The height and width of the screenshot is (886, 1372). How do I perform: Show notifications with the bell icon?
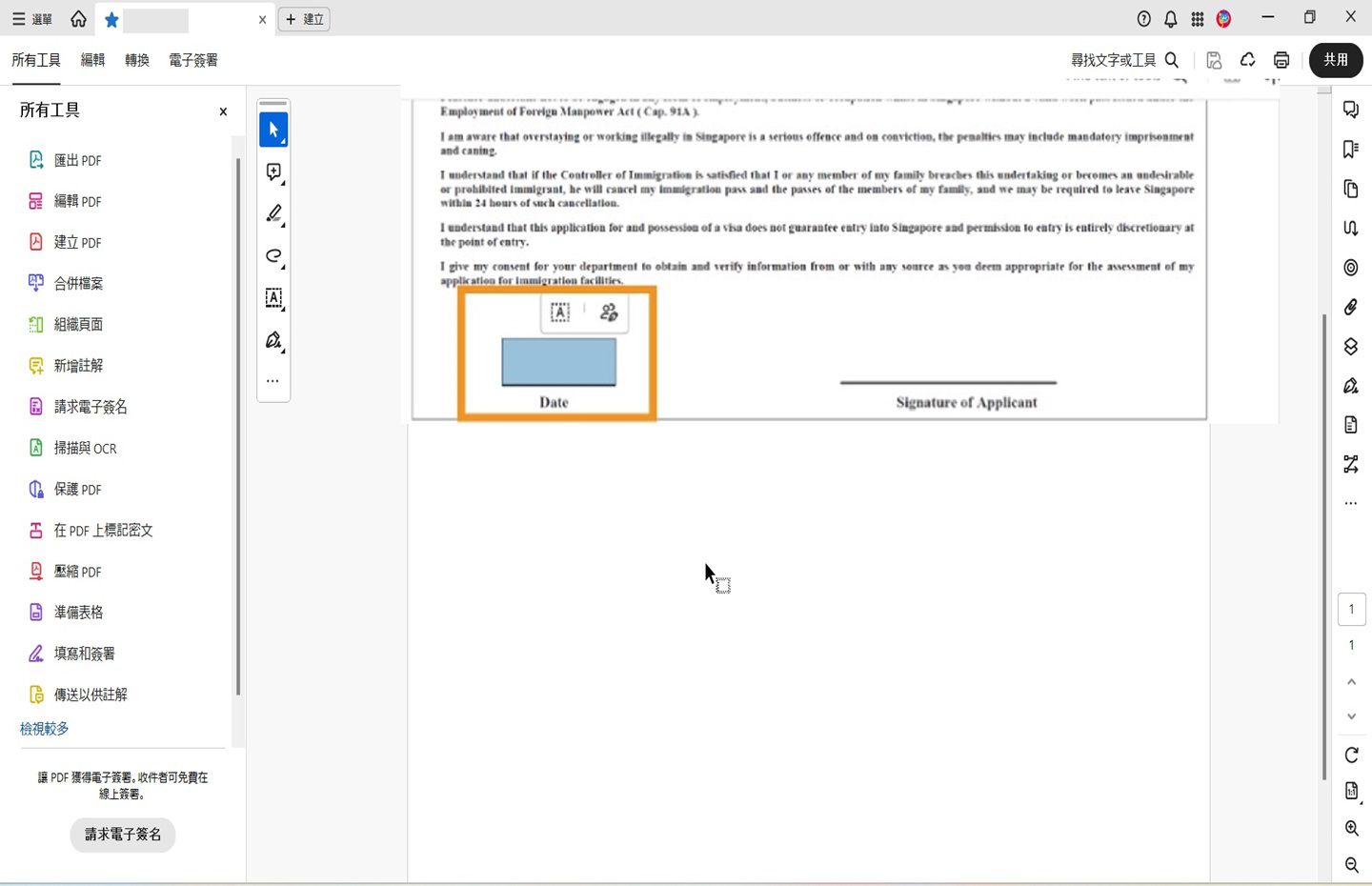click(x=1171, y=19)
